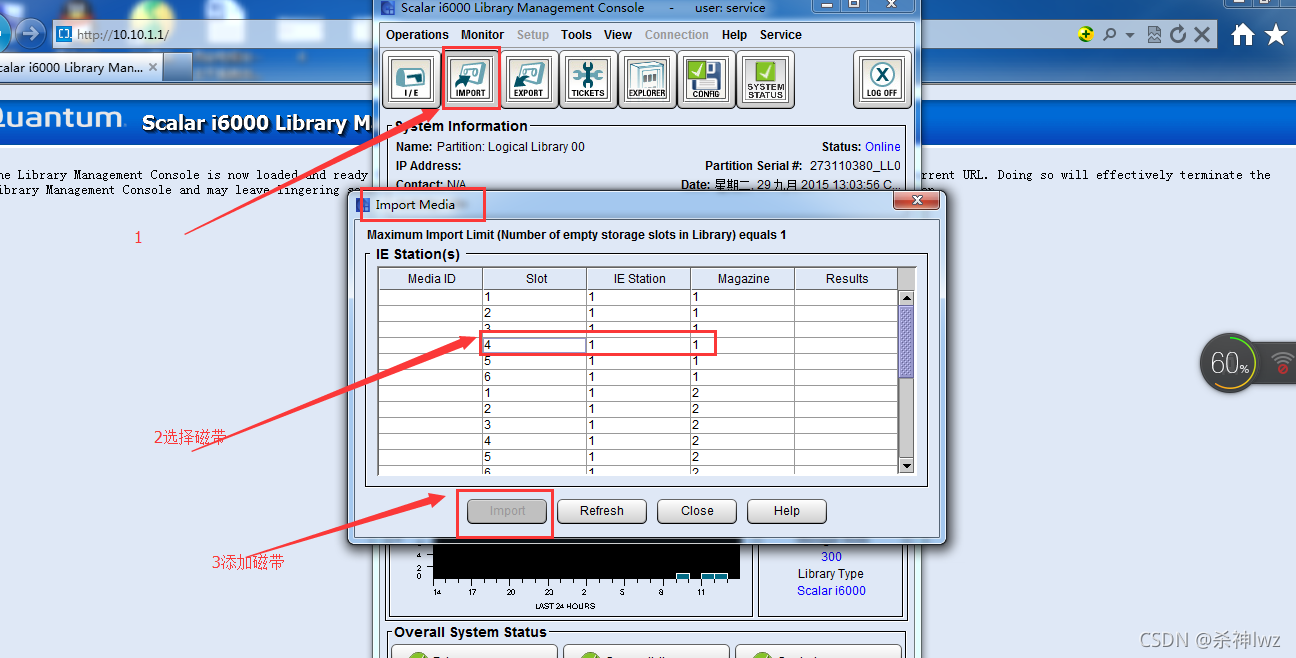This screenshot has width=1296, height=658.
Task: Open the Service menu
Action: click(781, 35)
